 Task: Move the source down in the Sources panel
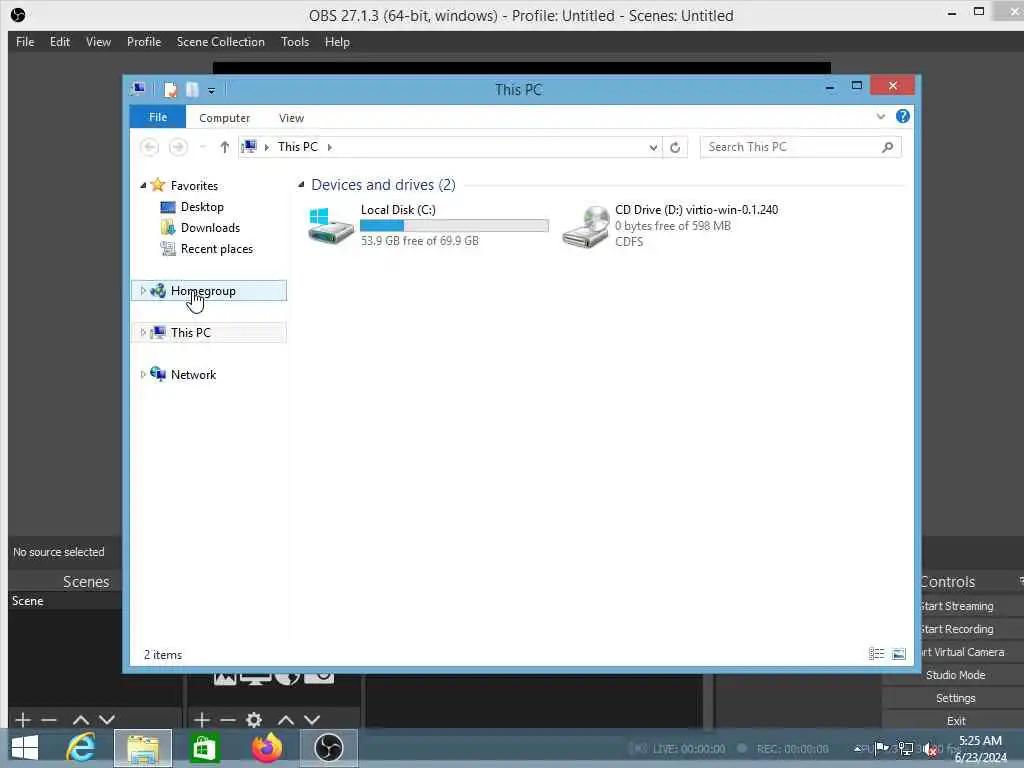pyautogui.click(x=312, y=720)
